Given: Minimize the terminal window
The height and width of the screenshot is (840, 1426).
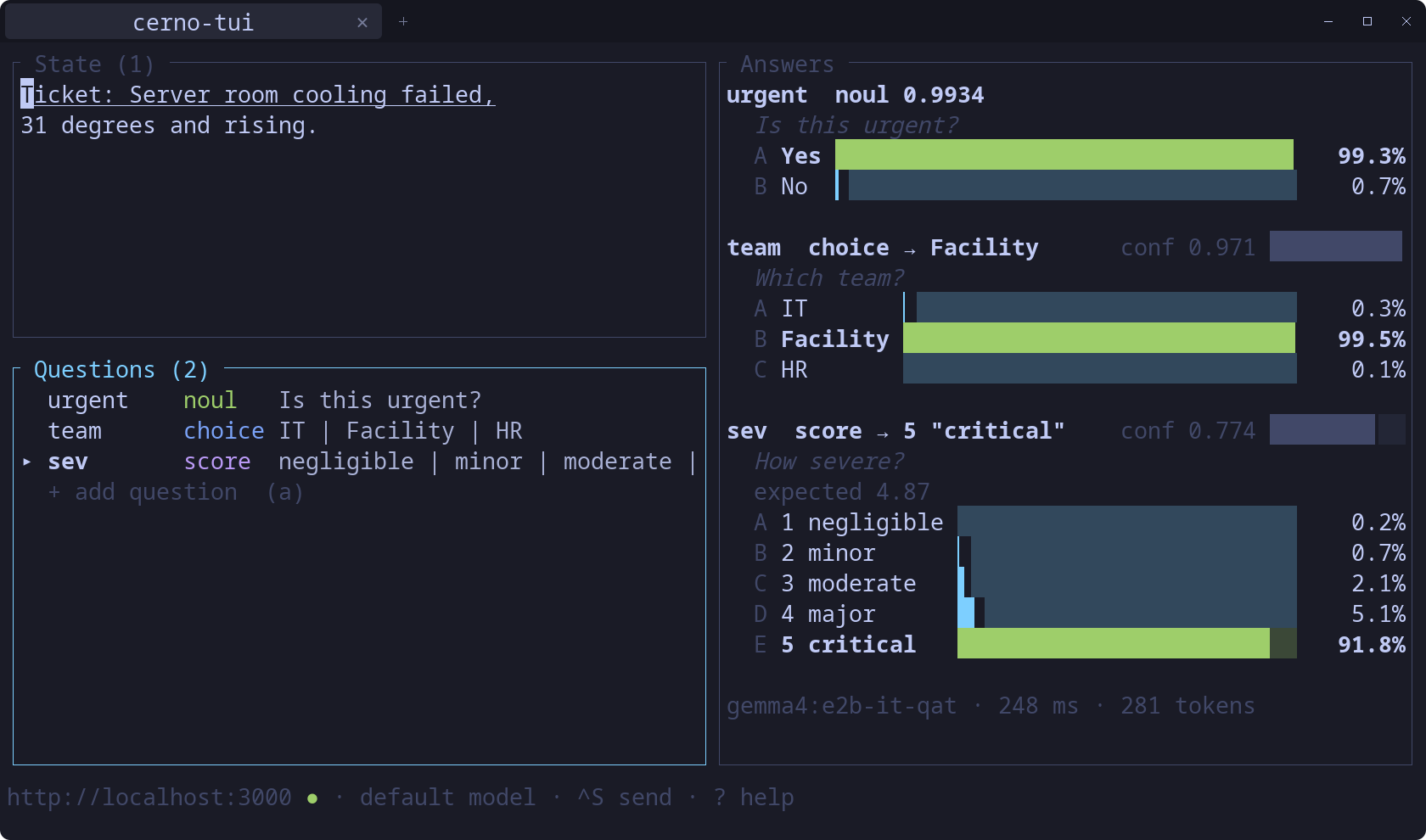Looking at the screenshot, I should (1328, 22).
